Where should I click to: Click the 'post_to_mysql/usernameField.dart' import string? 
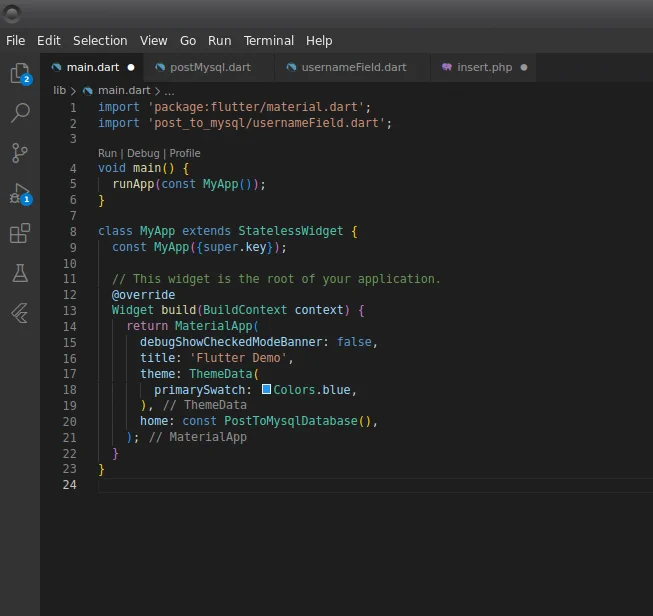(x=266, y=123)
